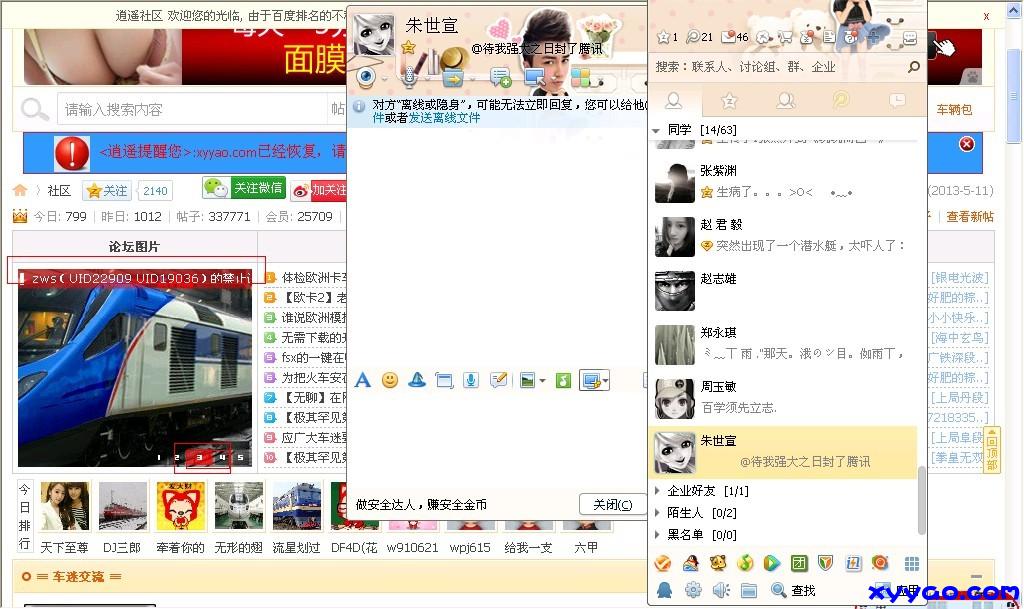Start a video call with the webcam icon
The height and width of the screenshot is (609, 1024).
click(367, 77)
